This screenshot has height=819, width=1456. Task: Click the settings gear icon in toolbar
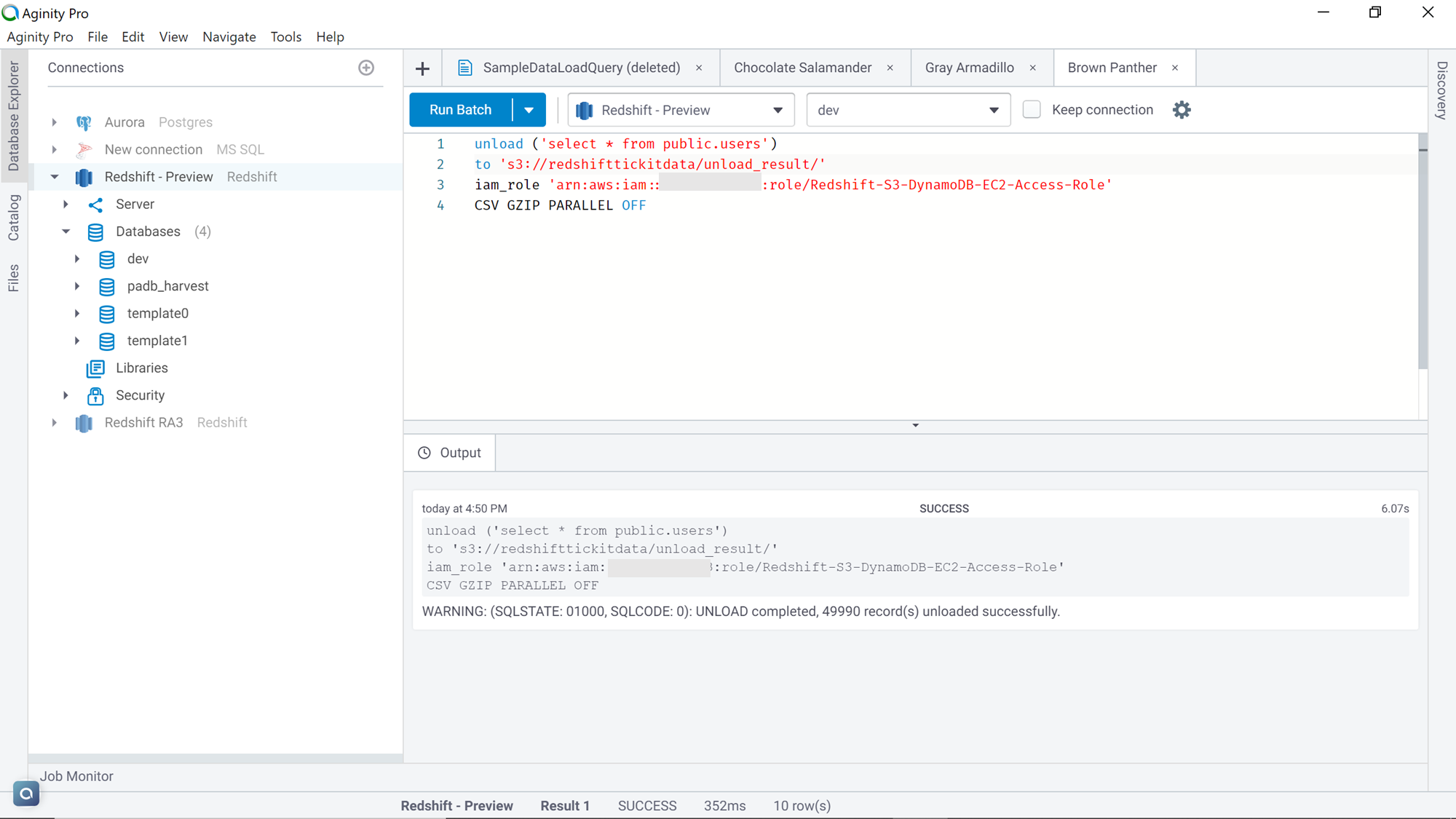tap(1181, 110)
